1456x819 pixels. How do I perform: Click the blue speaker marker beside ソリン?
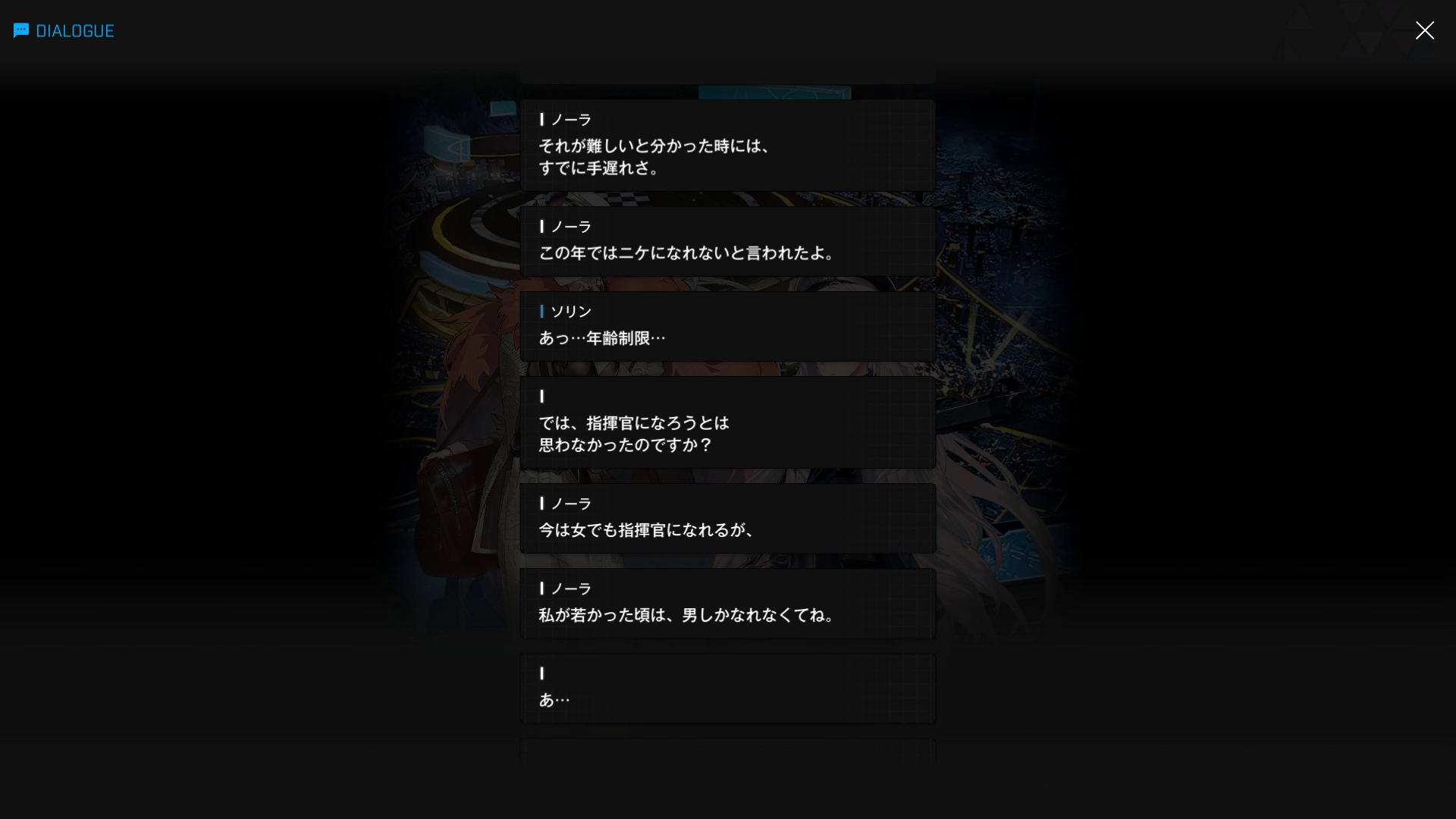pyautogui.click(x=541, y=311)
